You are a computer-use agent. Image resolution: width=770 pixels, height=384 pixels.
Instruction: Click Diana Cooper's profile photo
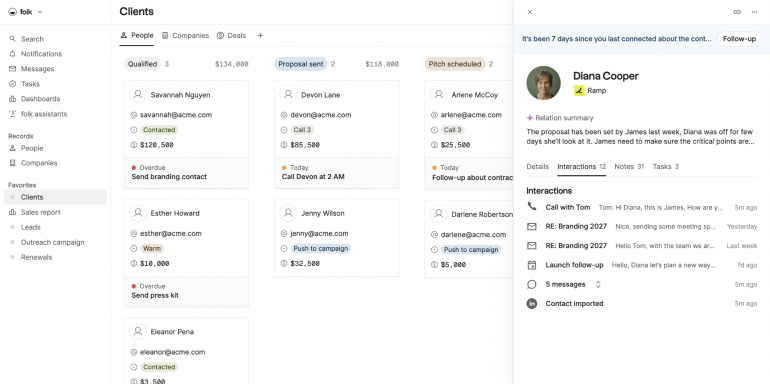pos(543,83)
